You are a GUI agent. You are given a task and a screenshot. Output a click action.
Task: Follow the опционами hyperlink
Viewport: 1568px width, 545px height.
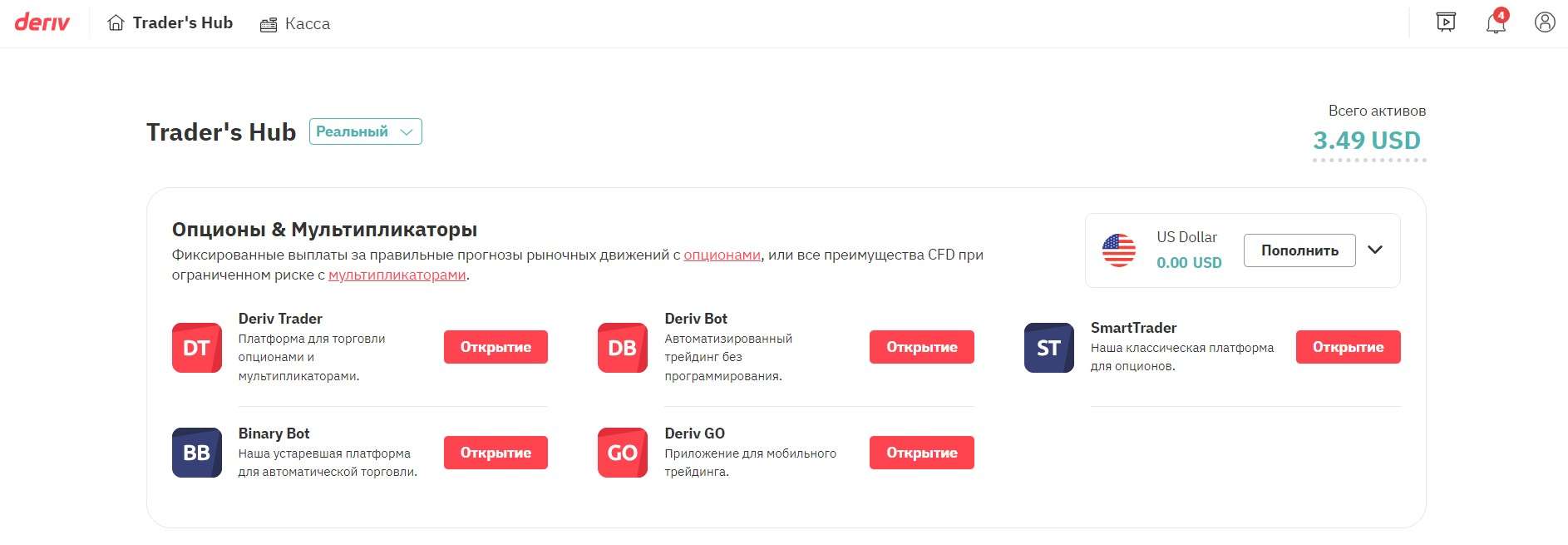pos(722,255)
